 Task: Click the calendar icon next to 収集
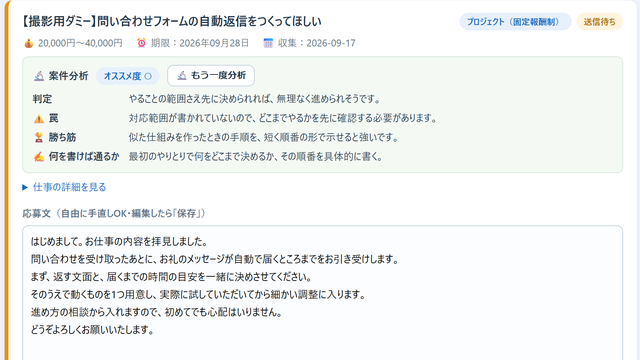pyautogui.click(x=268, y=43)
